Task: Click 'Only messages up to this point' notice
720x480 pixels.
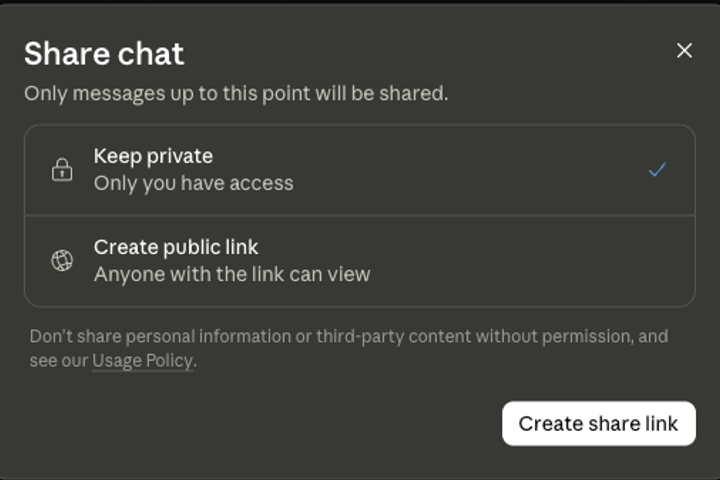Action: click(x=236, y=94)
